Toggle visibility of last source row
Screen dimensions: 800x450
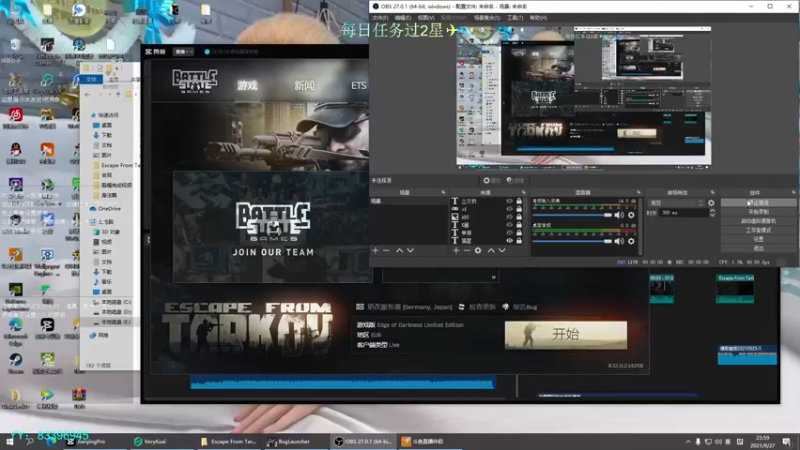pyautogui.click(x=509, y=240)
